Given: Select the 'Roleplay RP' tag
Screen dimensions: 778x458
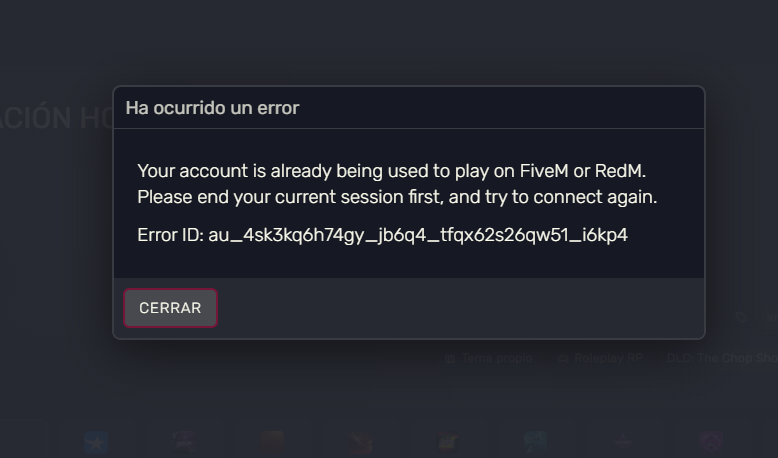Looking at the screenshot, I should [606, 358].
